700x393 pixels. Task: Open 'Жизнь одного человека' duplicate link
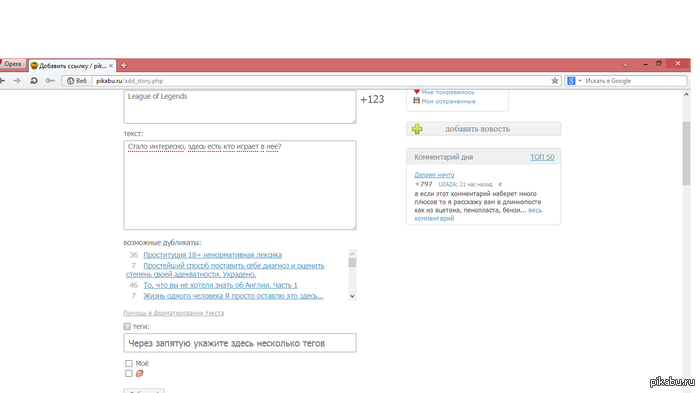233,296
